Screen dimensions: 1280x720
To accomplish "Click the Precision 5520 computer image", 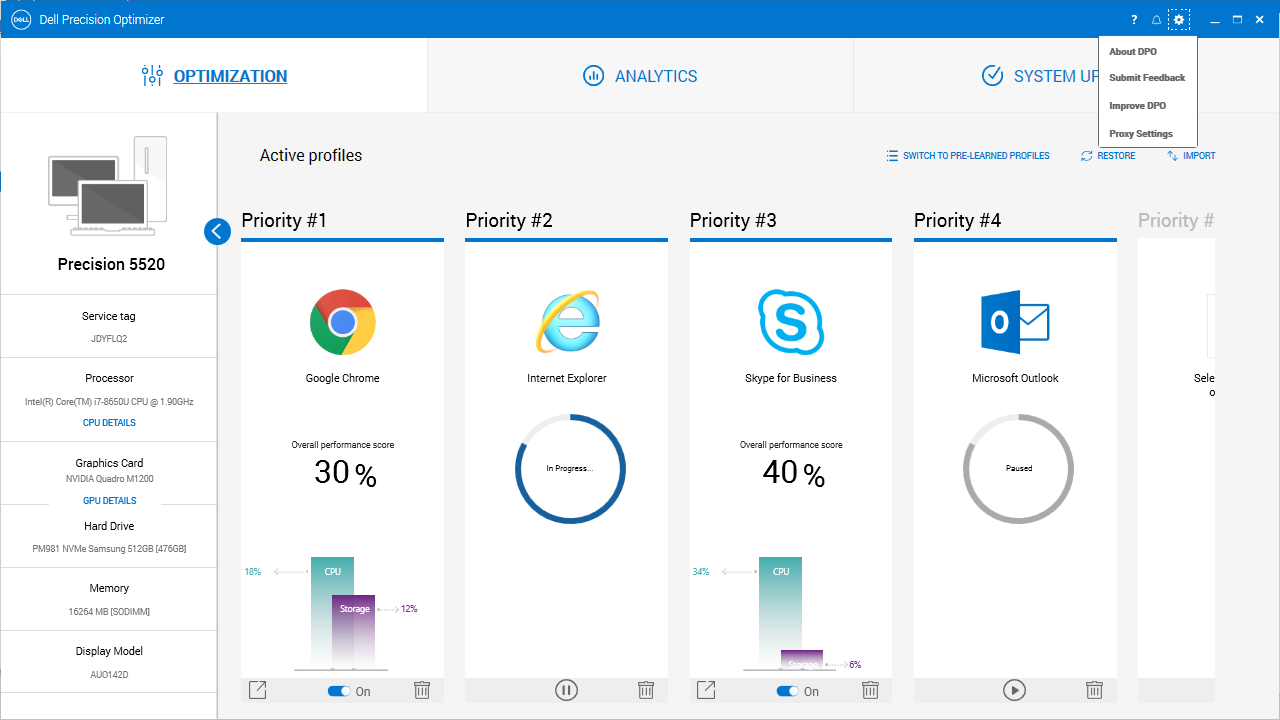I will 108,187.
